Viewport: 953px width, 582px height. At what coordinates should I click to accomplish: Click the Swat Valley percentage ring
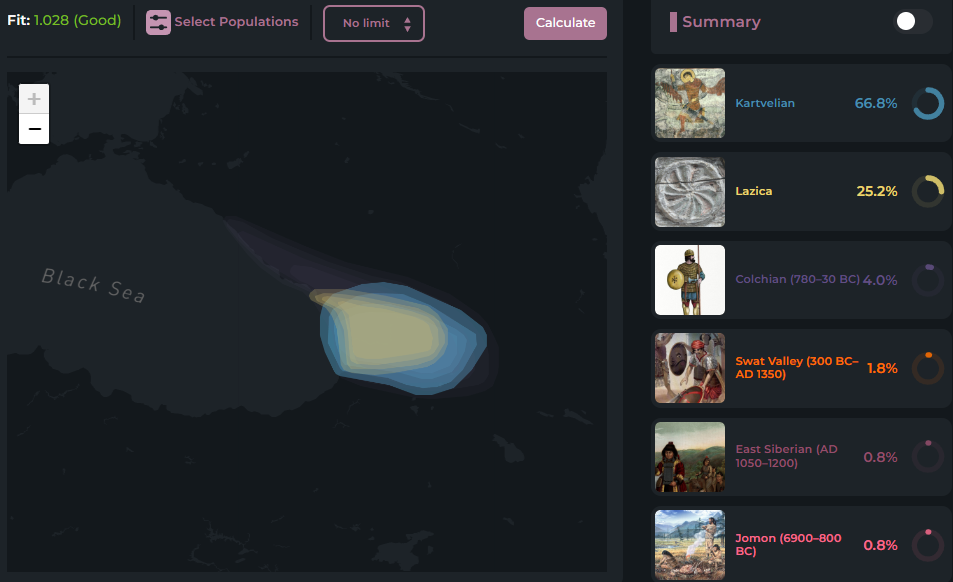[x=928, y=368]
